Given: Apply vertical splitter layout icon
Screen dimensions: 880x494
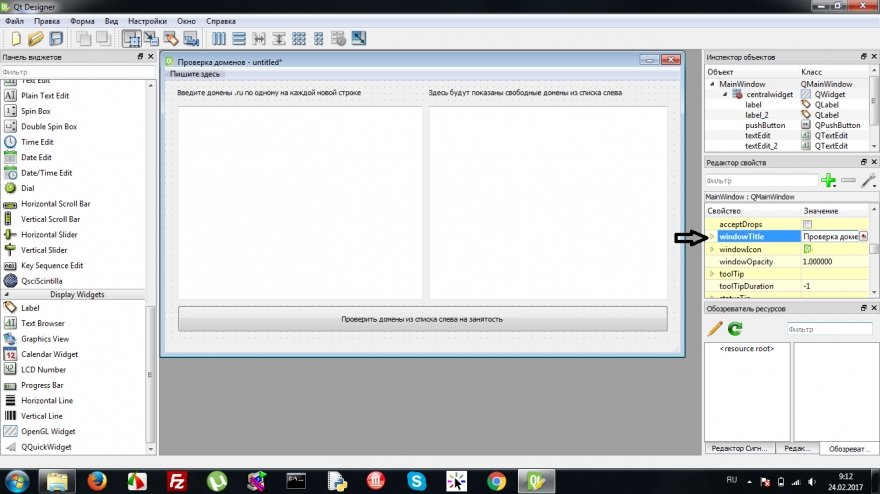Looking at the screenshot, I should tap(279, 39).
